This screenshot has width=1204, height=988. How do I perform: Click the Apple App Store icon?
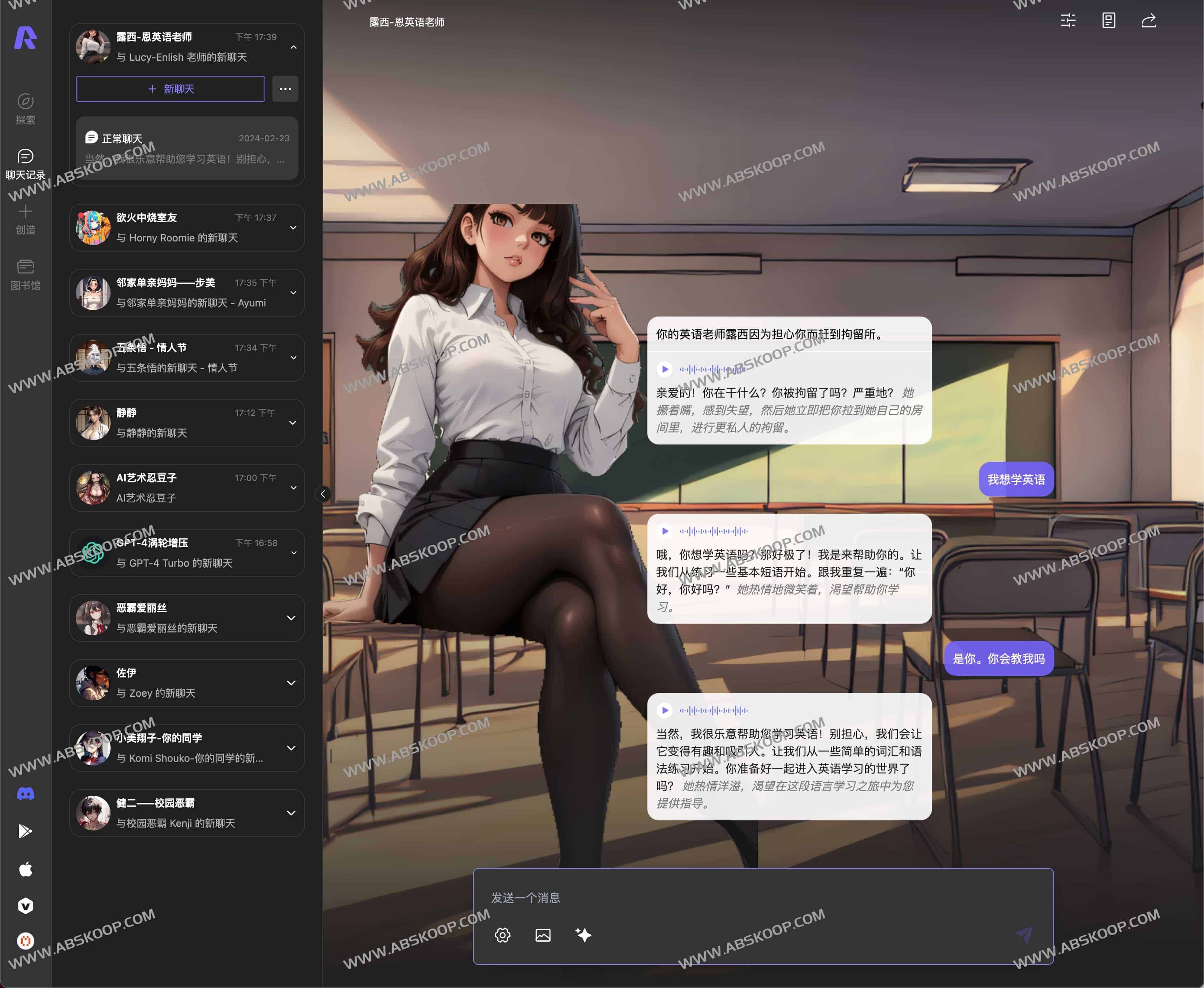pyautogui.click(x=26, y=869)
